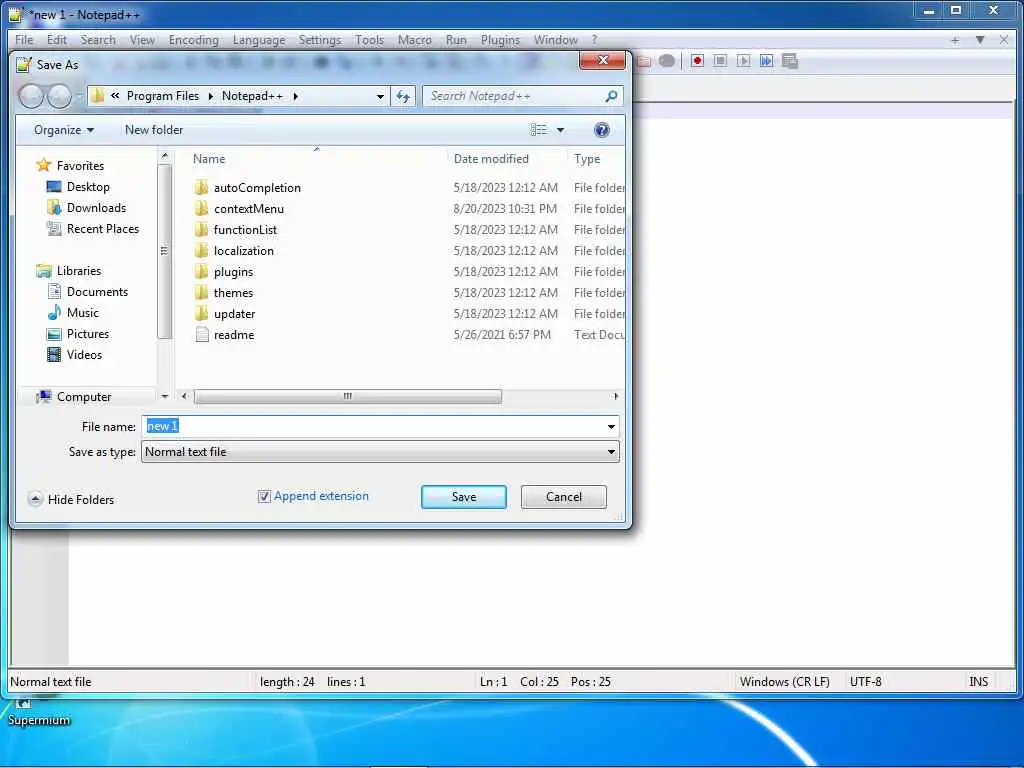Sort by the Name column header
The width and height of the screenshot is (1024, 768).
point(209,159)
